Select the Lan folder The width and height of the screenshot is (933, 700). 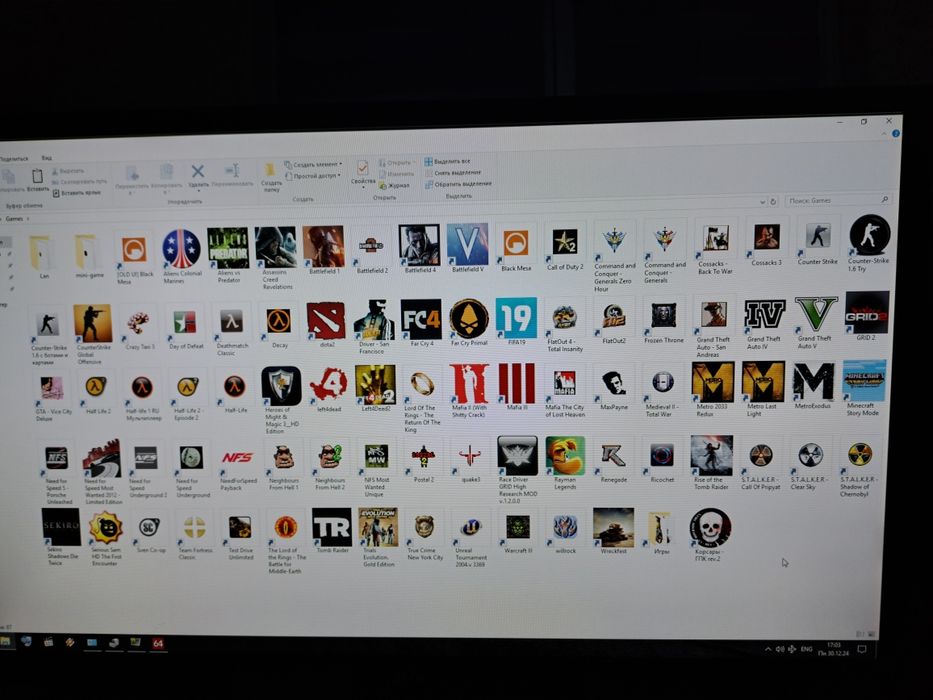(40, 252)
